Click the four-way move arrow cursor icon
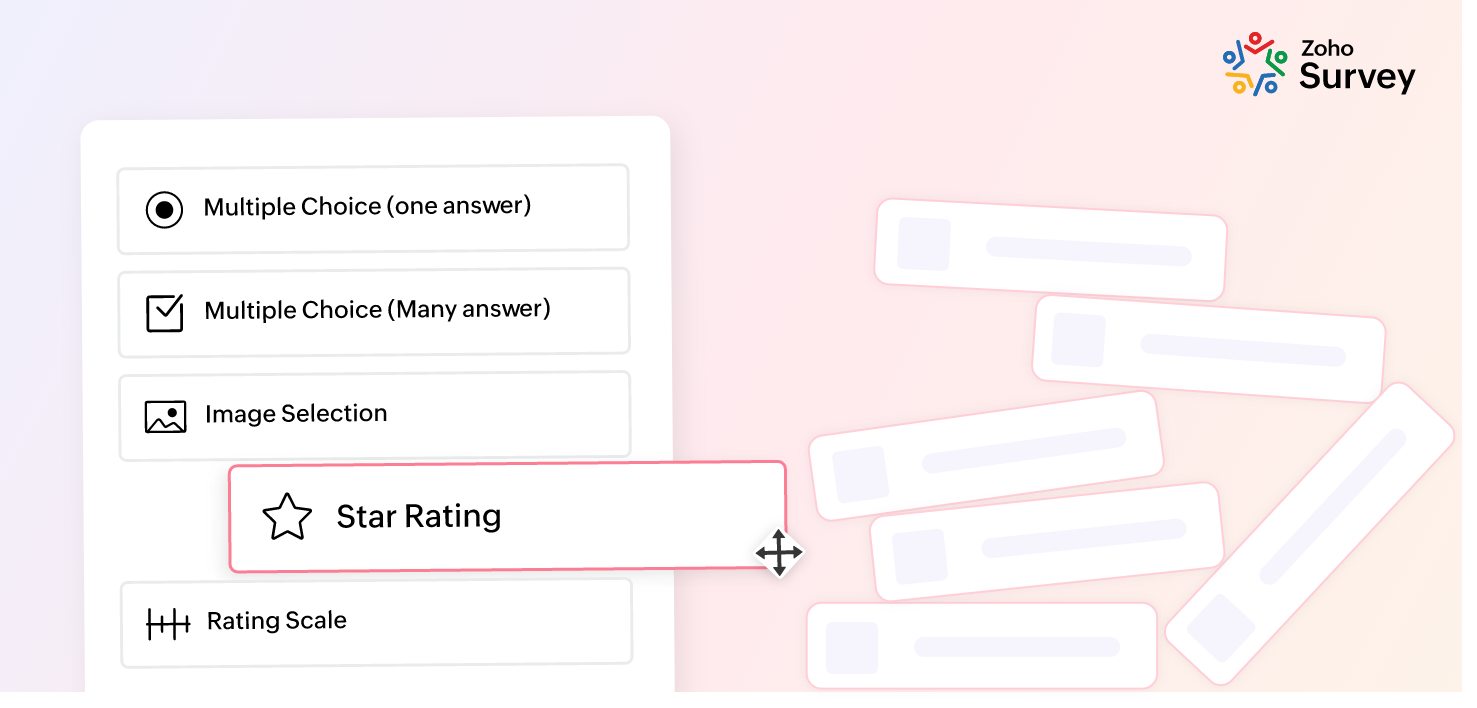Image resolution: width=1477 pixels, height=708 pixels. click(x=779, y=552)
